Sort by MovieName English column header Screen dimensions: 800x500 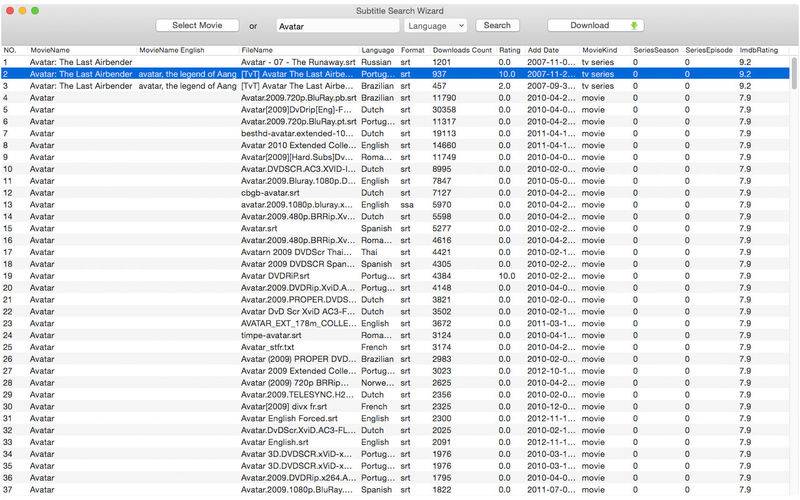(x=171, y=50)
